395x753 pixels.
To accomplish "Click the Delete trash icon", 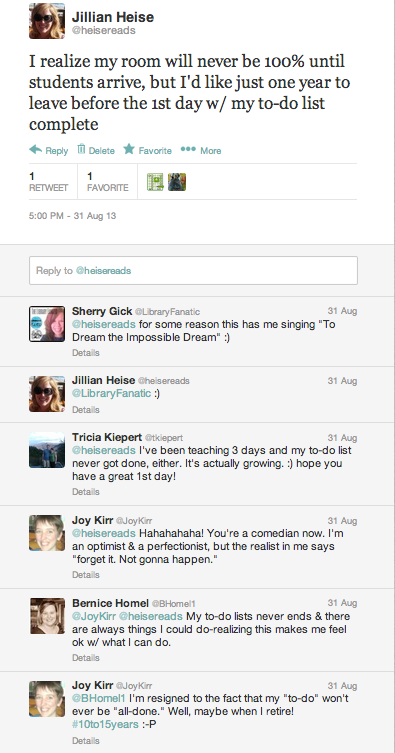I will tap(81, 149).
